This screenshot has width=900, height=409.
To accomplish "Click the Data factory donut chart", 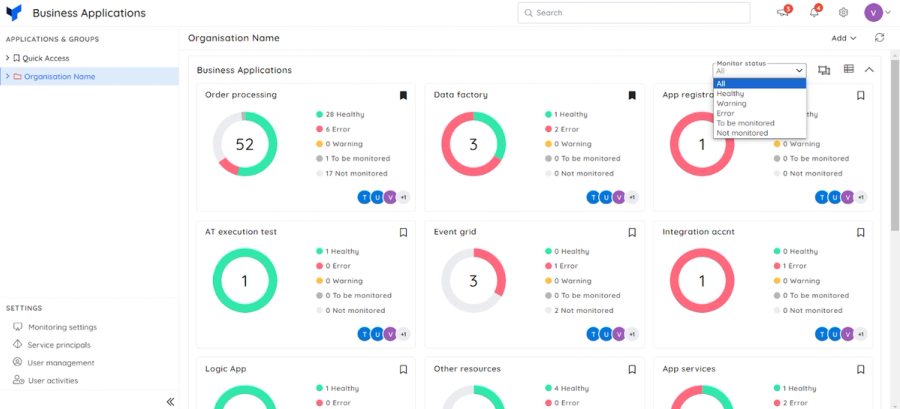I will (x=474, y=144).
